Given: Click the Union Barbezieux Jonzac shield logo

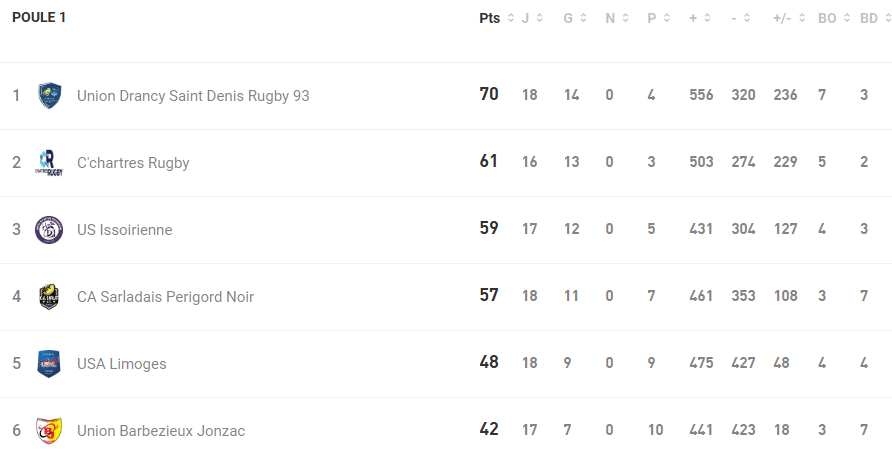Looking at the screenshot, I should click(49, 431).
